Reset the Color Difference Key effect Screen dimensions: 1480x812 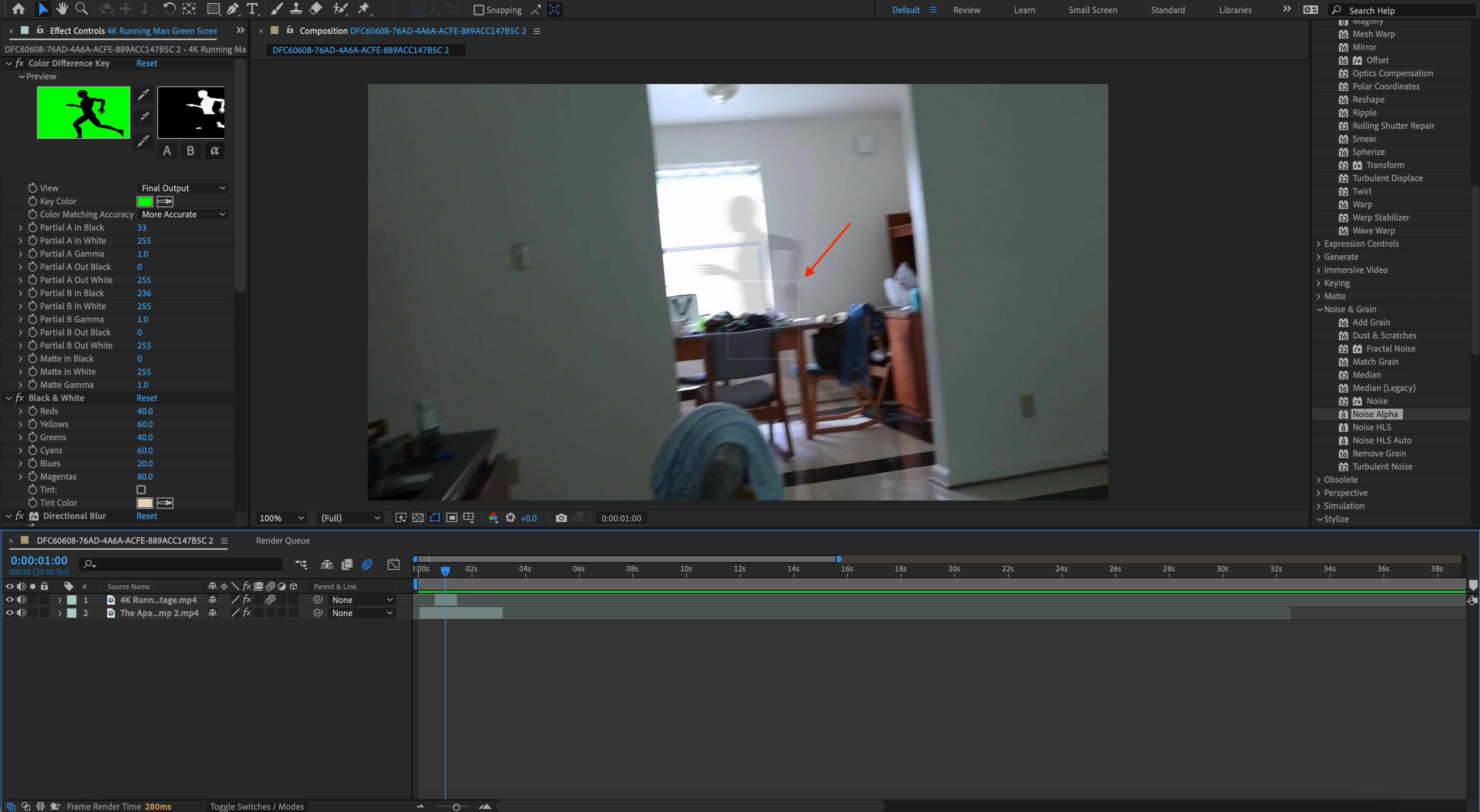147,63
